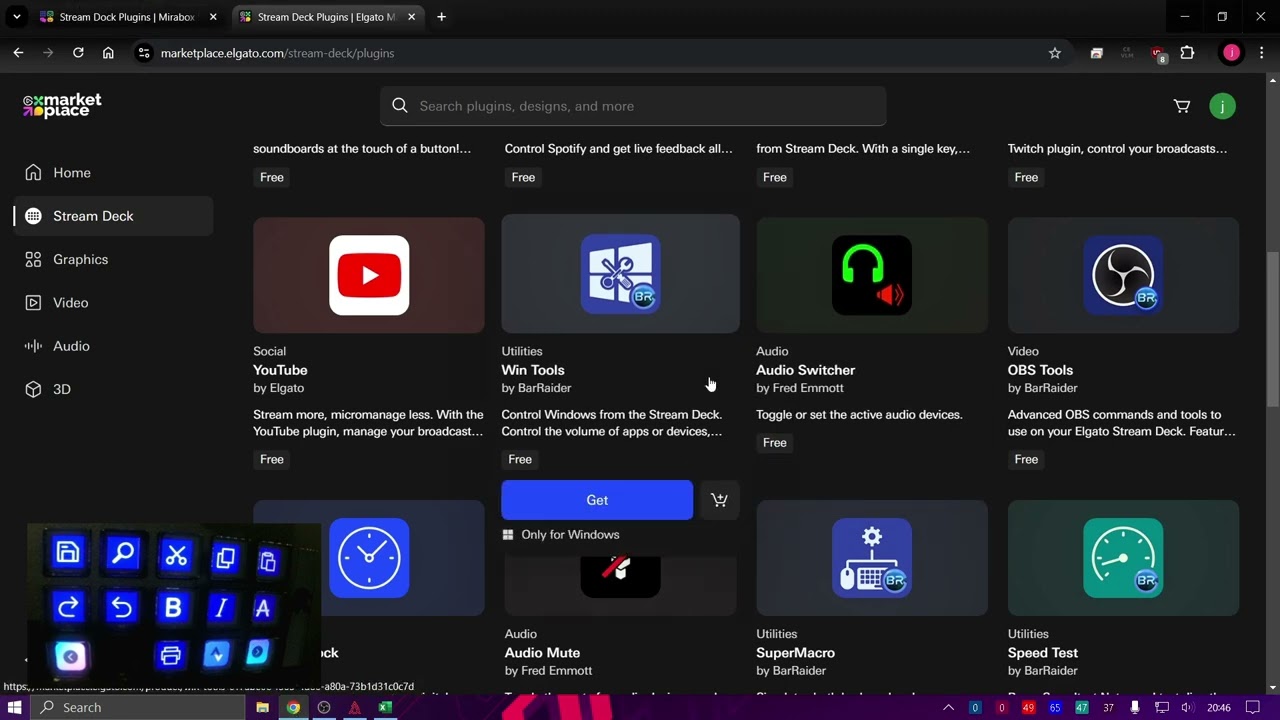Bookmark this page with the star

(1054, 53)
